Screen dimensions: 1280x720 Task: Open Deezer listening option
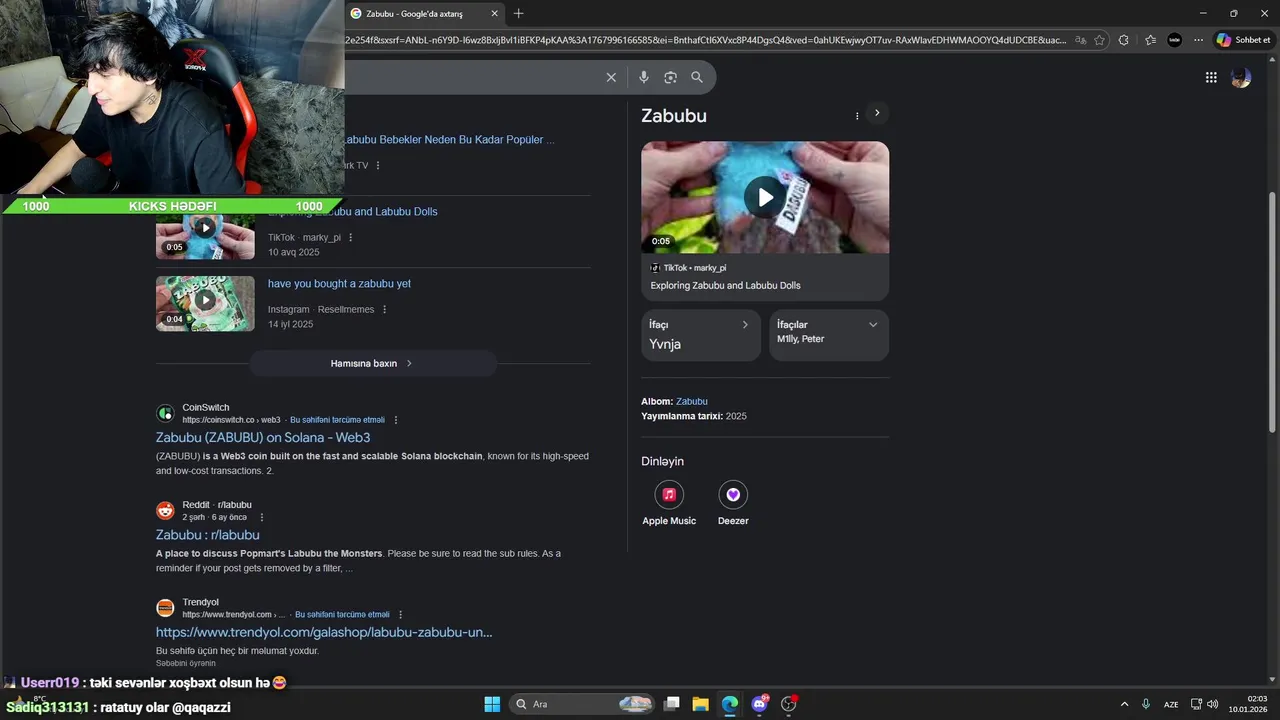point(733,503)
